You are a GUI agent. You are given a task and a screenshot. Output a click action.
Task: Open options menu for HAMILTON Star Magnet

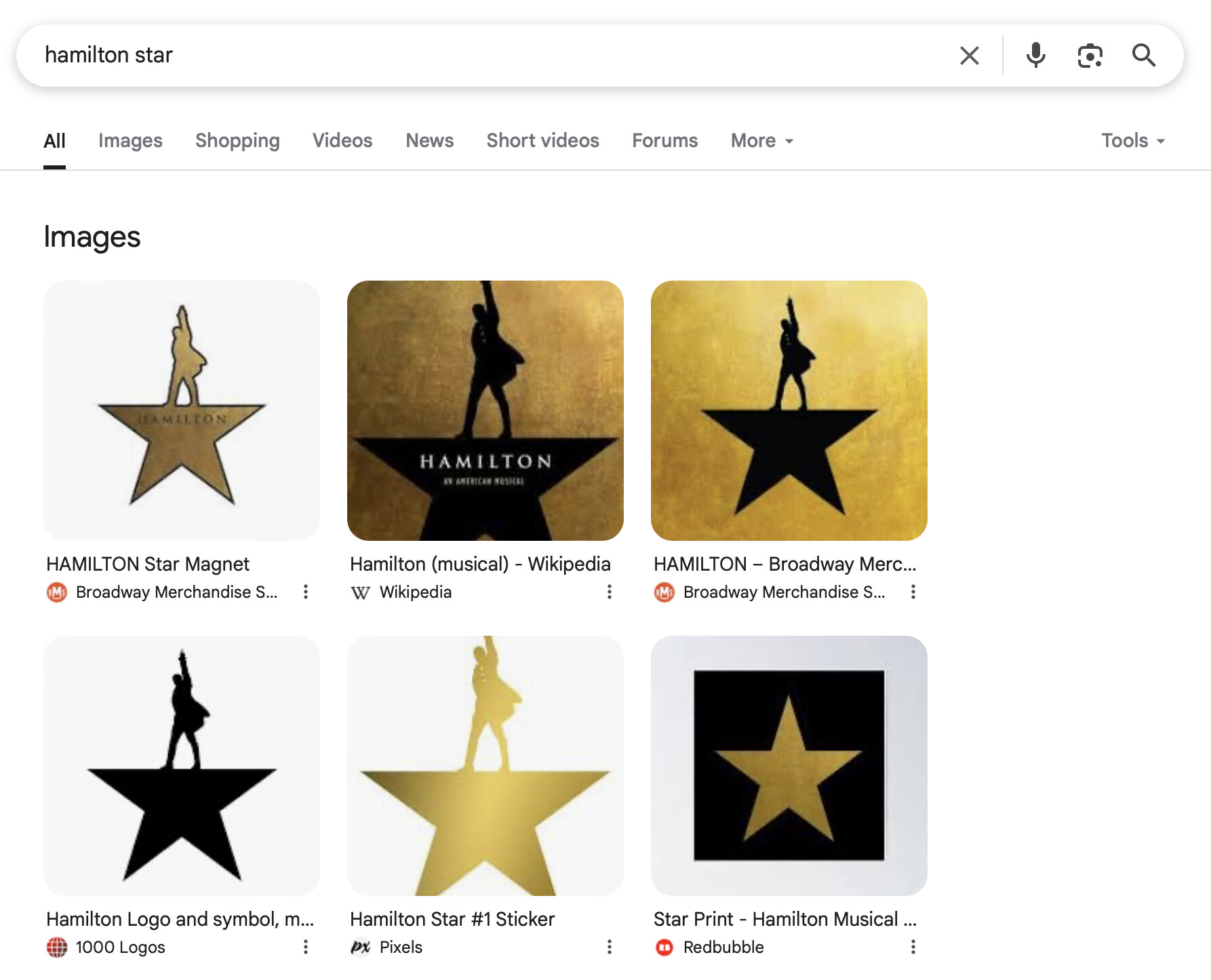tap(306, 592)
